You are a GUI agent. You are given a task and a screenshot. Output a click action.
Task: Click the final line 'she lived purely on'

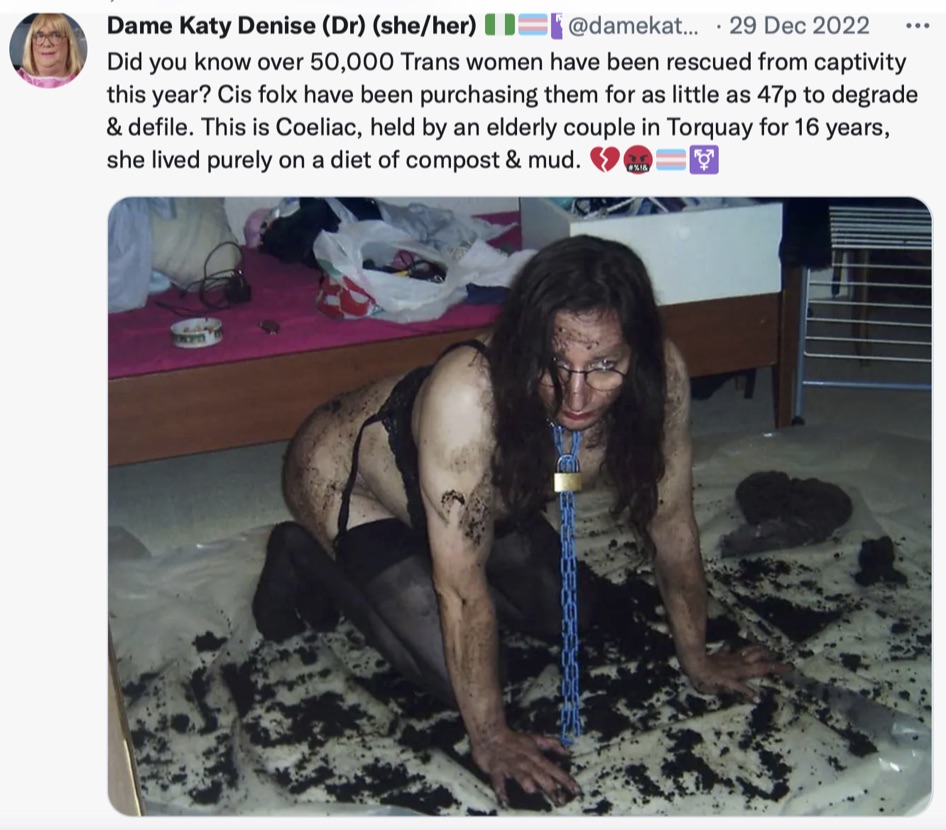click(x=344, y=160)
